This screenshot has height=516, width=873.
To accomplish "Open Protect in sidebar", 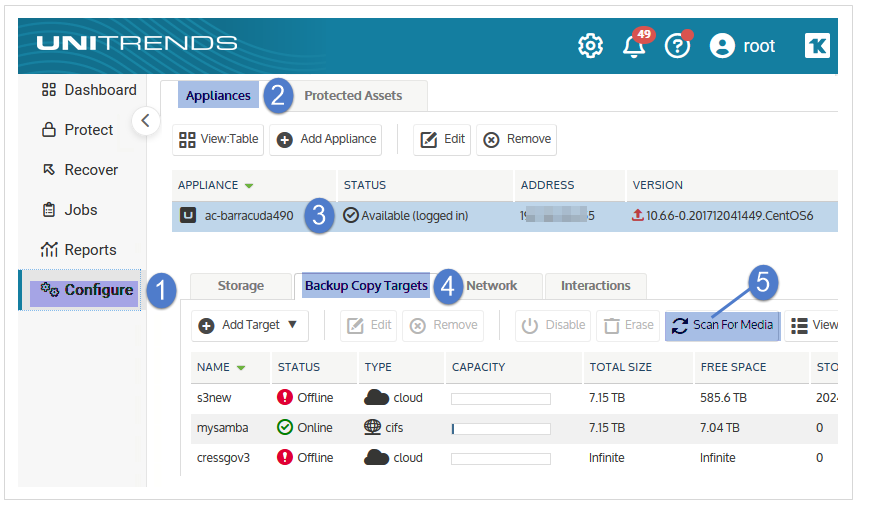I will tap(77, 130).
